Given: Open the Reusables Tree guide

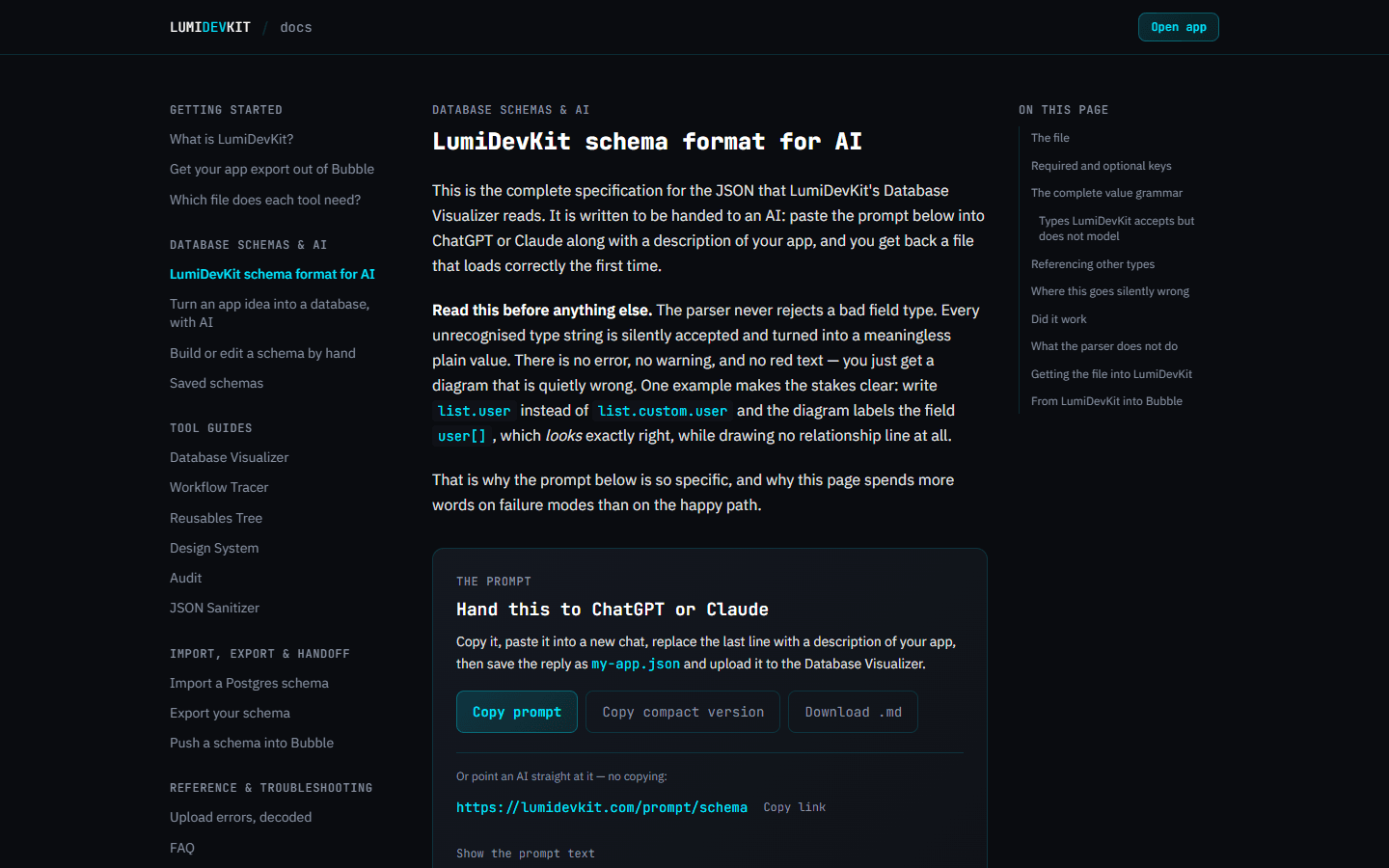Looking at the screenshot, I should pos(216,518).
